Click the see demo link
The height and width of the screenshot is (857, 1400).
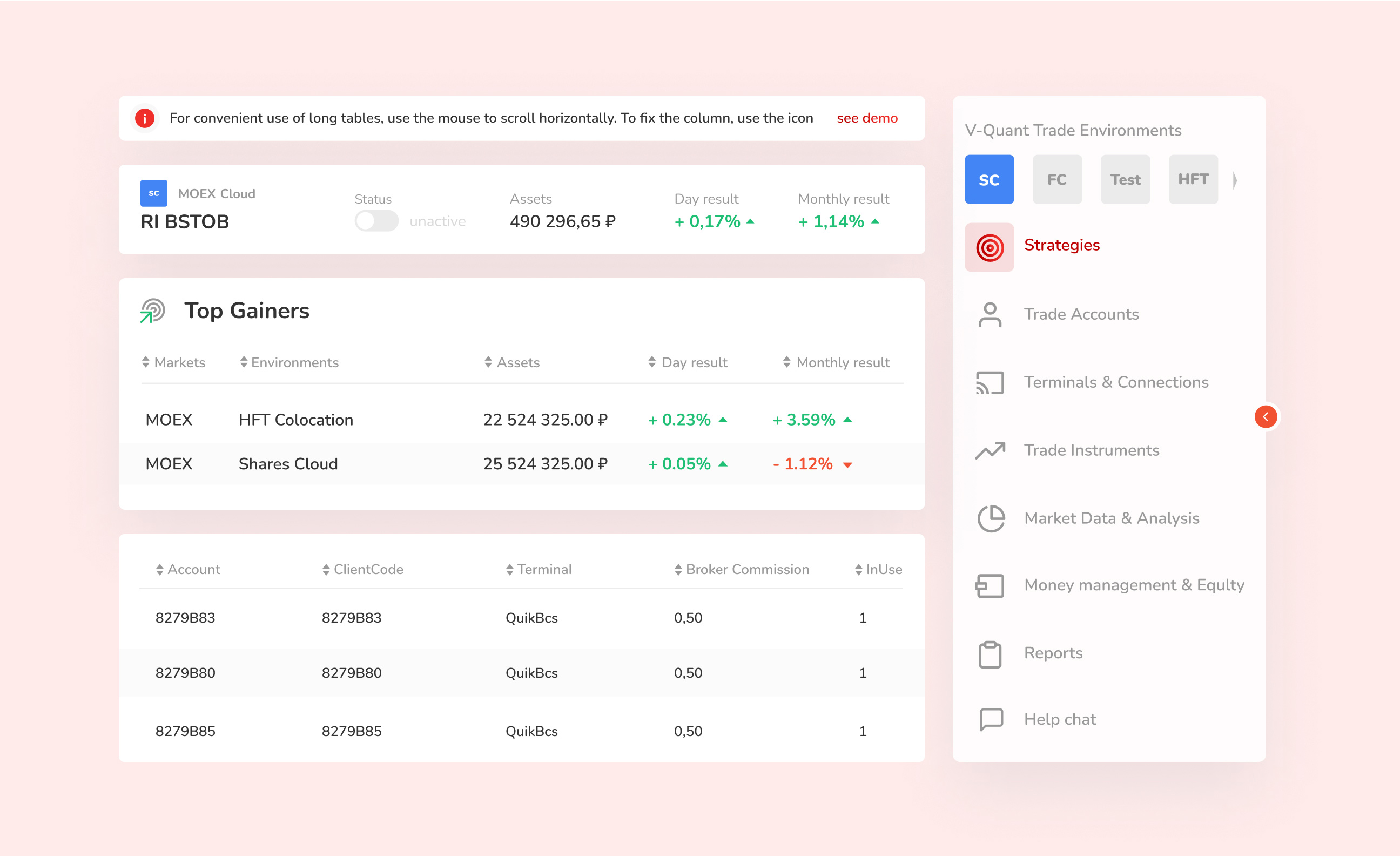coord(866,118)
